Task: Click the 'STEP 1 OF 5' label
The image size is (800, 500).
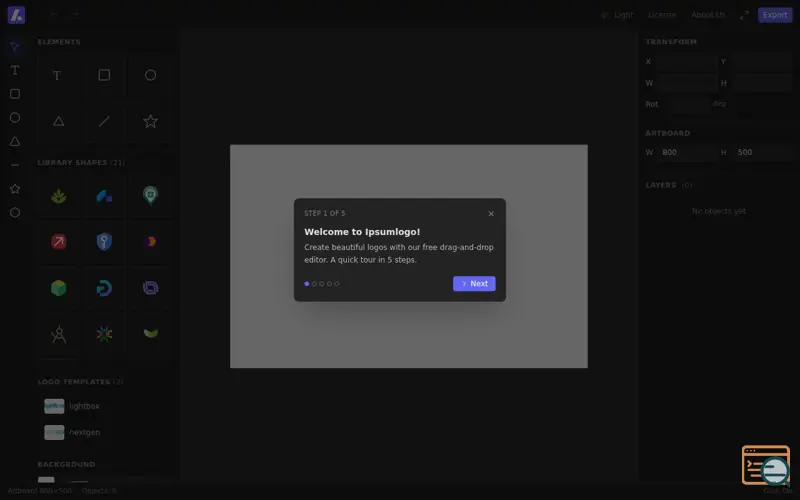Action: [324, 213]
